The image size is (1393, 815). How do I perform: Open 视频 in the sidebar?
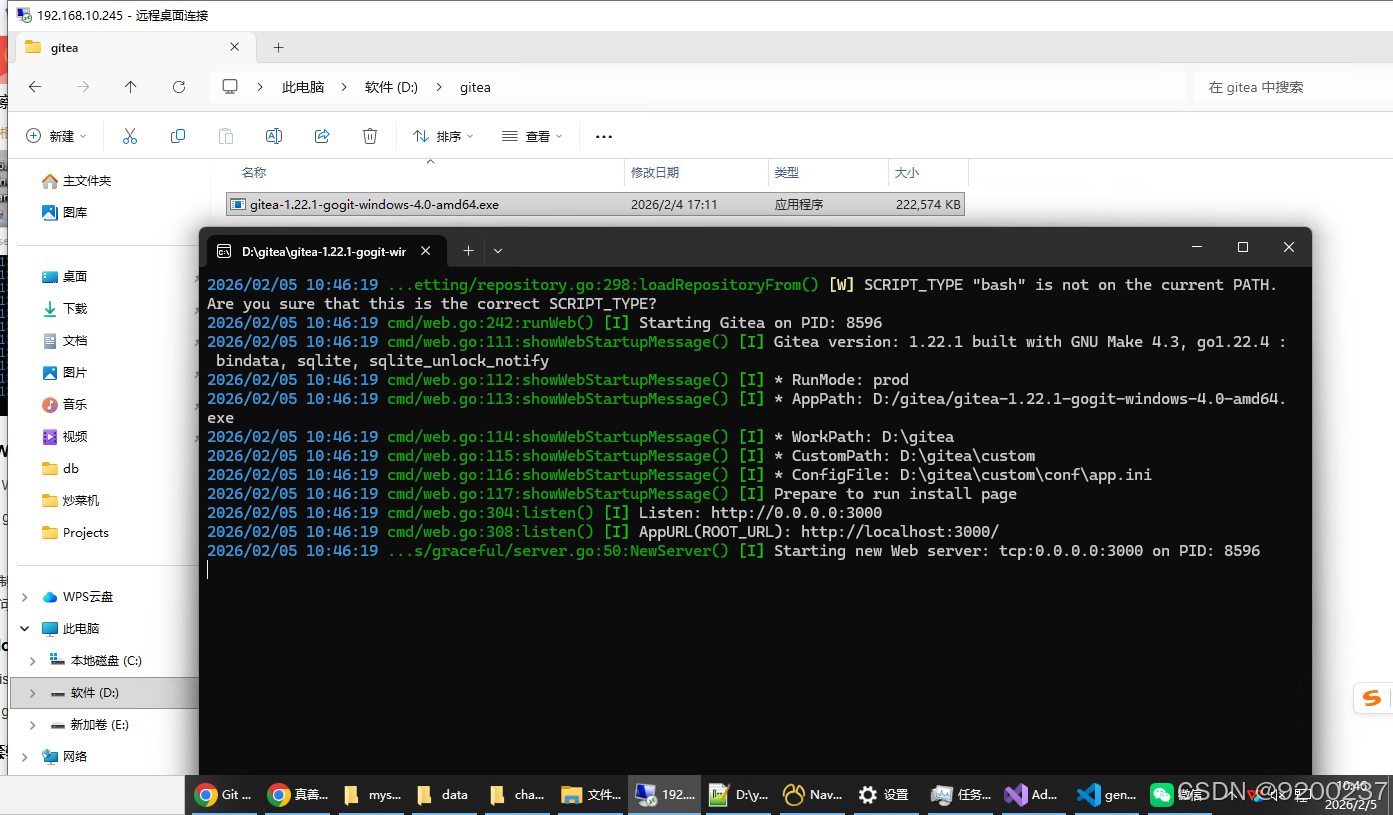pyautogui.click(x=64, y=437)
